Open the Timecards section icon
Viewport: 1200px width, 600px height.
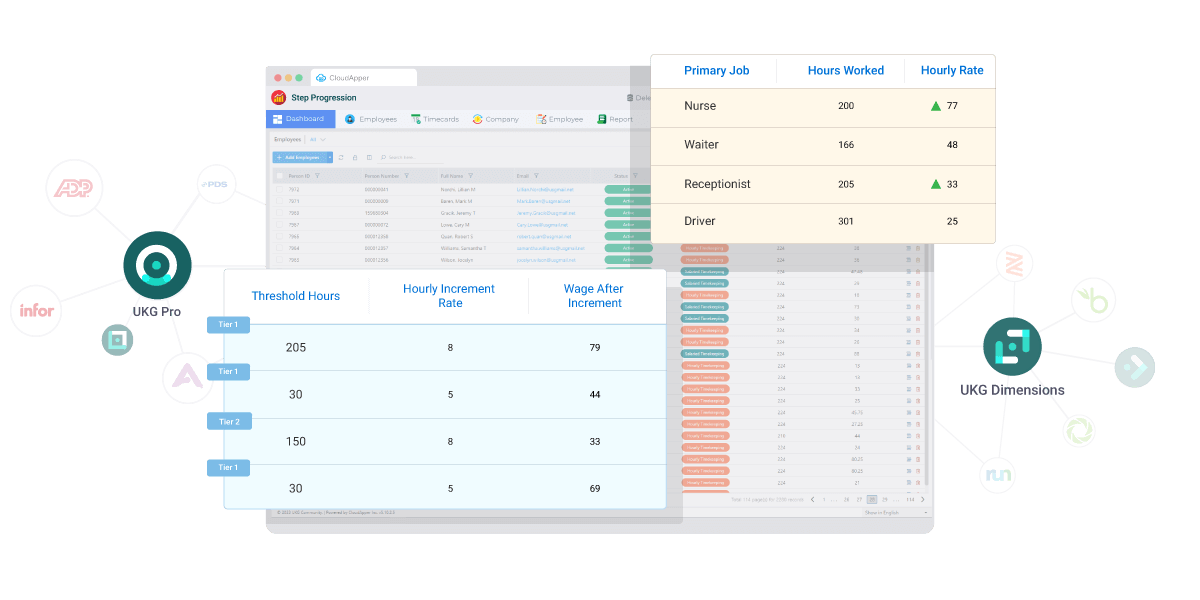417,119
